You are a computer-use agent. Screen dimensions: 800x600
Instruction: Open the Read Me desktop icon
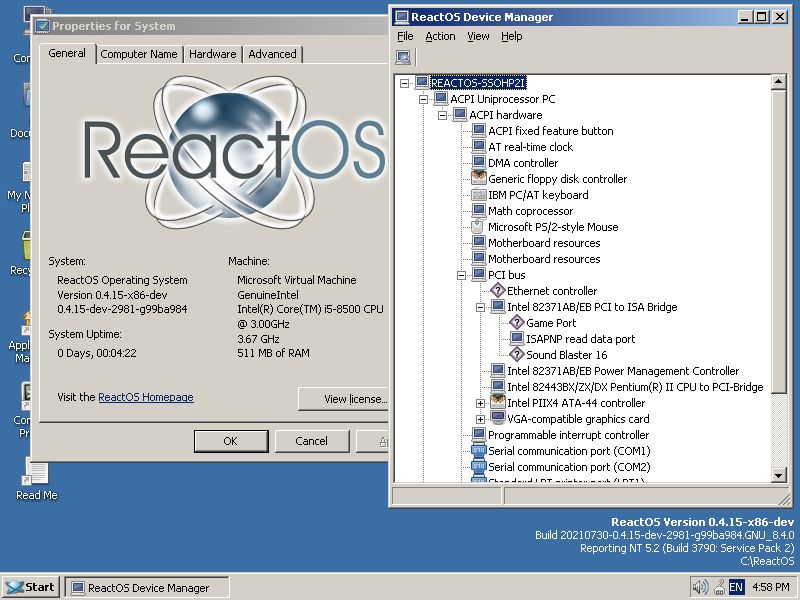[36, 473]
